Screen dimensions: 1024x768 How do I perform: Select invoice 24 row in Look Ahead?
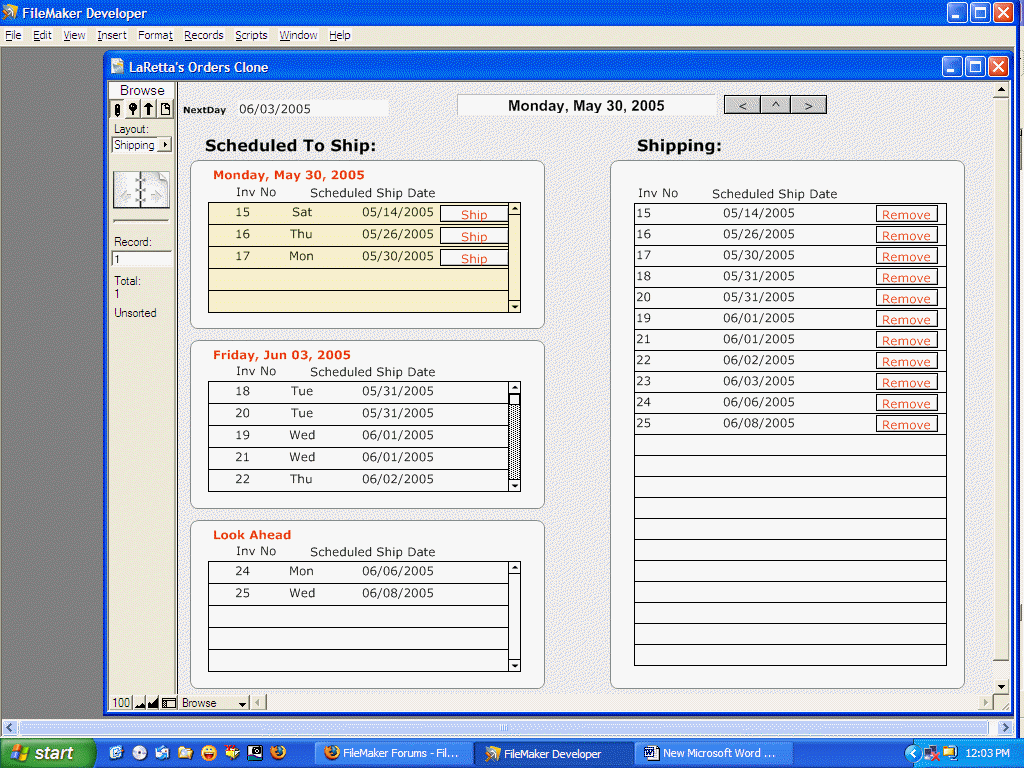point(358,571)
